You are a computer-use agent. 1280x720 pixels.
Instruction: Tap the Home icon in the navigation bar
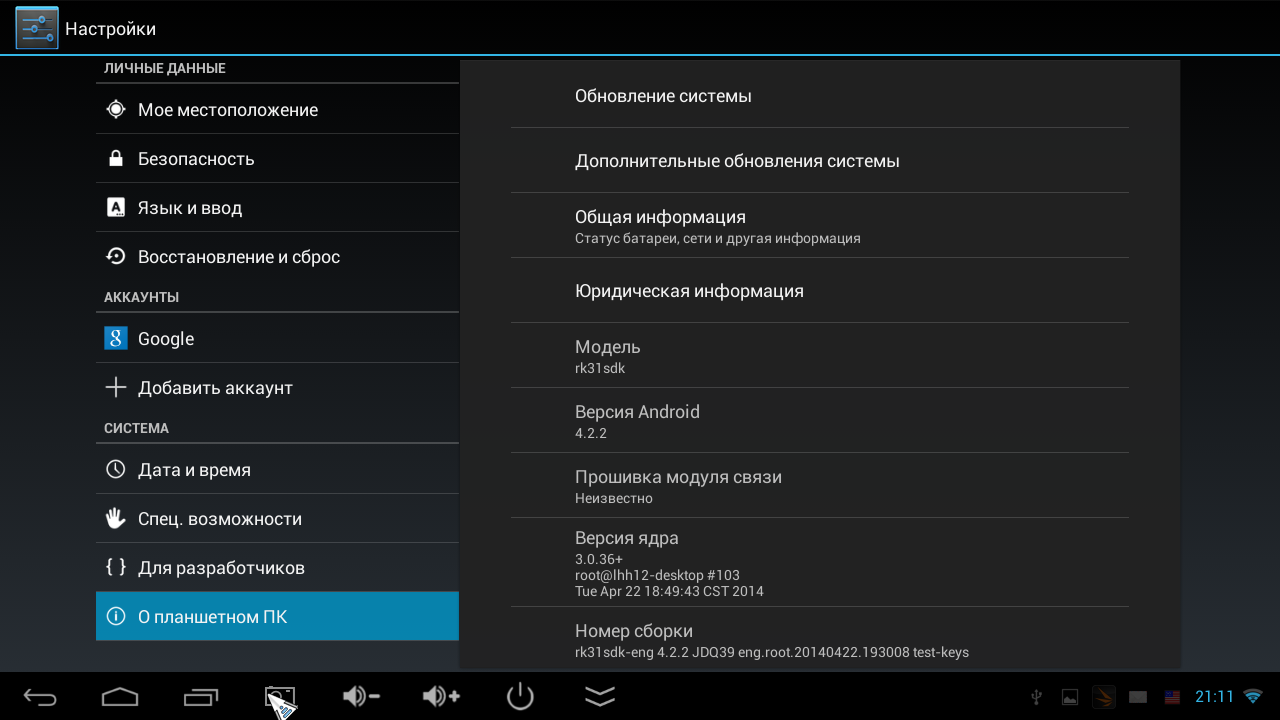tap(120, 695)
